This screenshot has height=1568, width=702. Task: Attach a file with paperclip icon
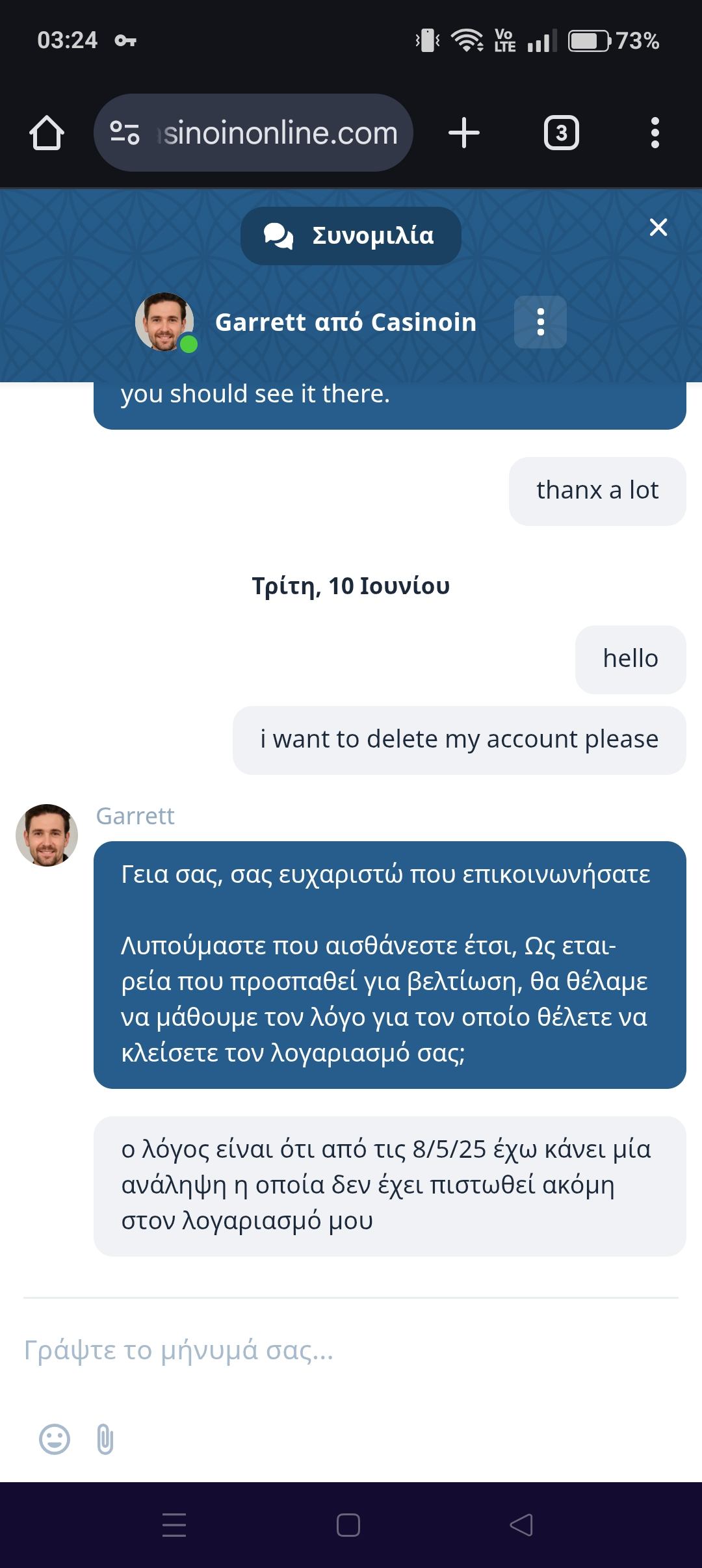coord(105,1439)
